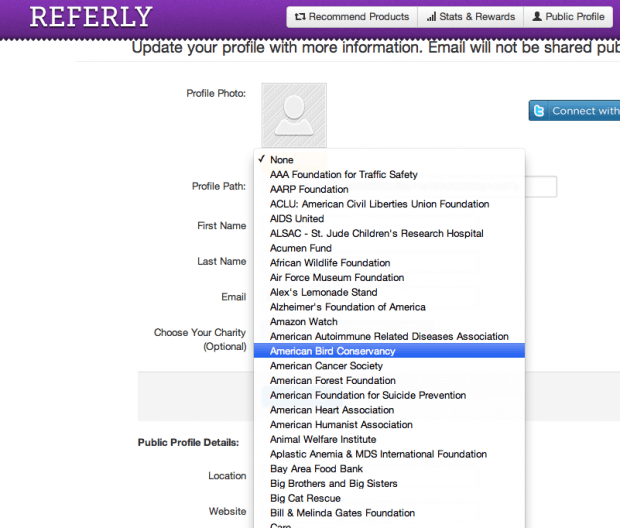Pick AARP Foundation from the dropdown

(x=309, y=189)
